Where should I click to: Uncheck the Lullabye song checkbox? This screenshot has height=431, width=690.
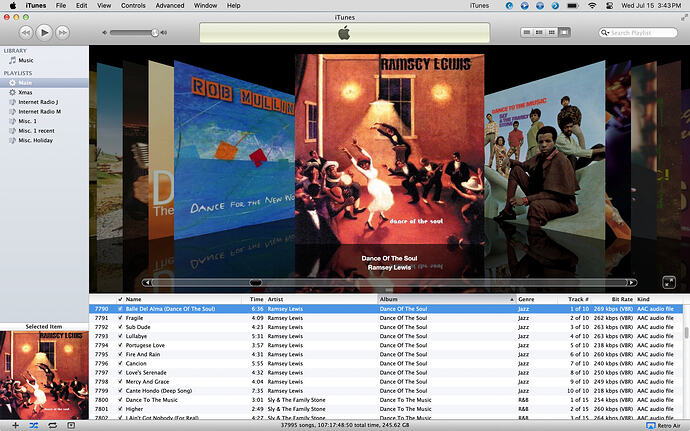(x=120, y=336)
